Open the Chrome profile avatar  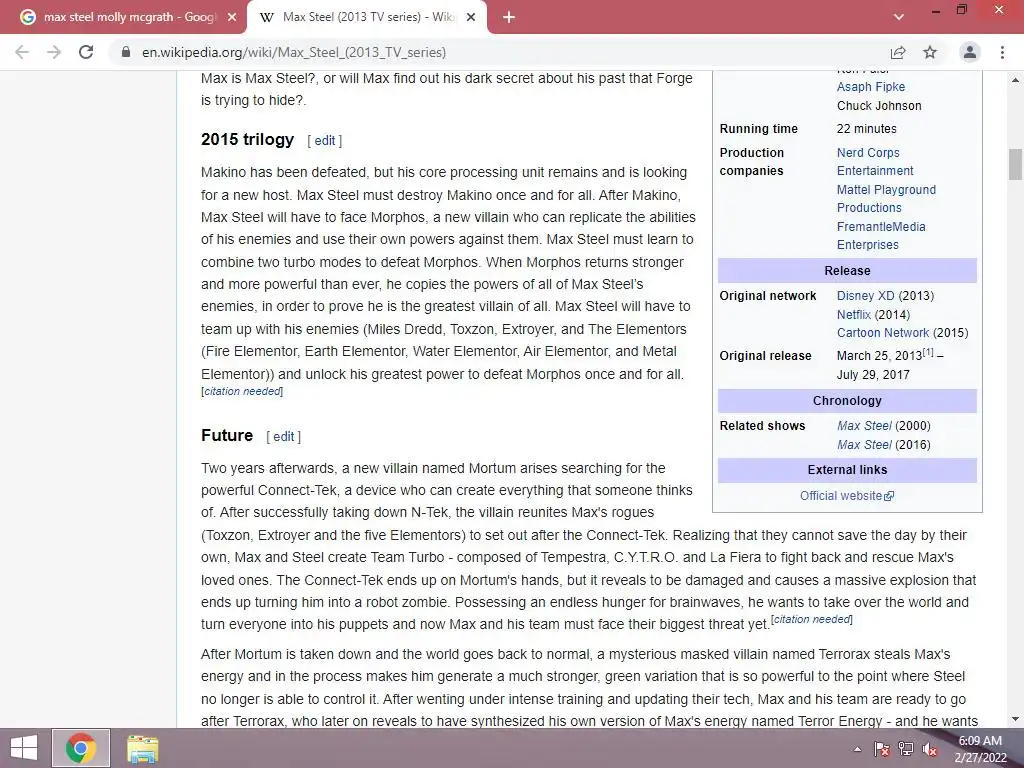coord(970,52)
